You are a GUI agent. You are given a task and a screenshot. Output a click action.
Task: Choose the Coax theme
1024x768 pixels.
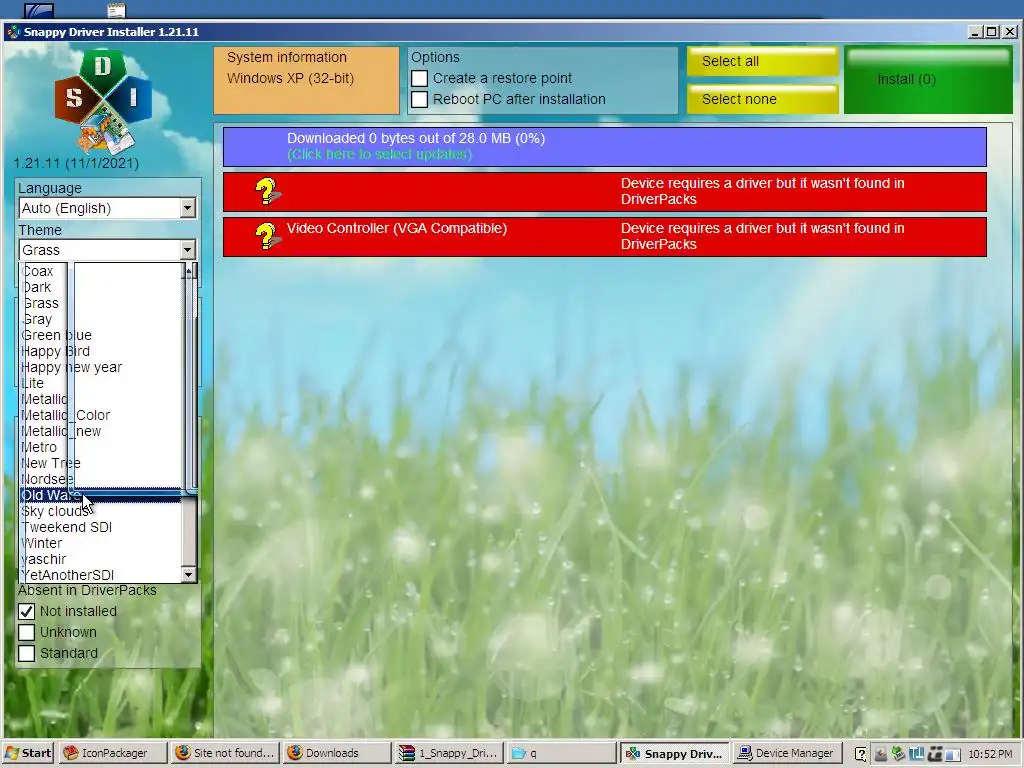click(101, 271)
